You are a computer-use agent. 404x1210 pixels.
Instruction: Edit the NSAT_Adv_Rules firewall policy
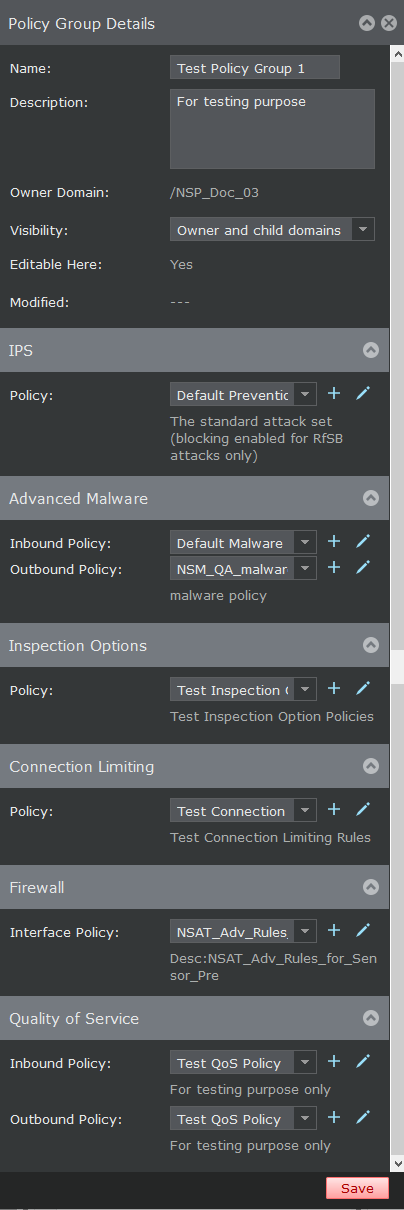(363, 930)
